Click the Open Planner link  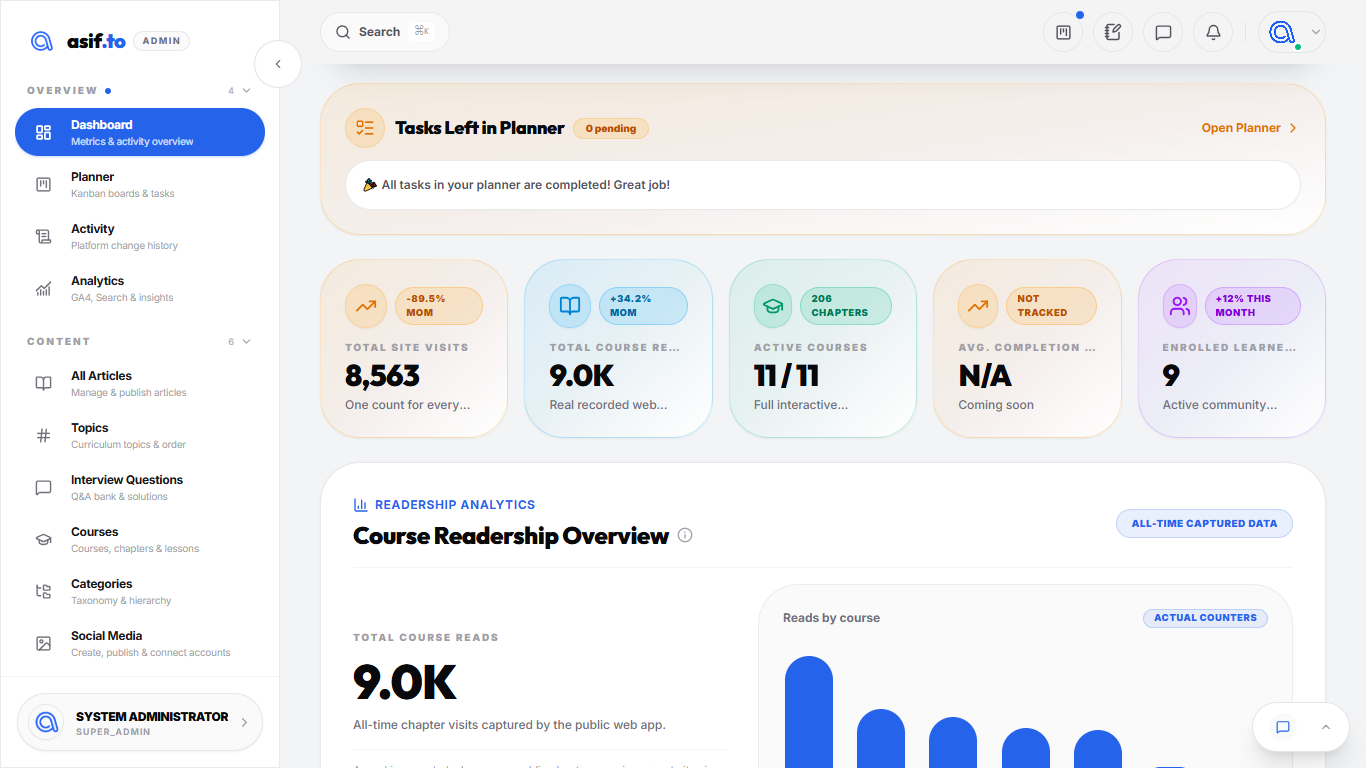(x=1249, y=128)
